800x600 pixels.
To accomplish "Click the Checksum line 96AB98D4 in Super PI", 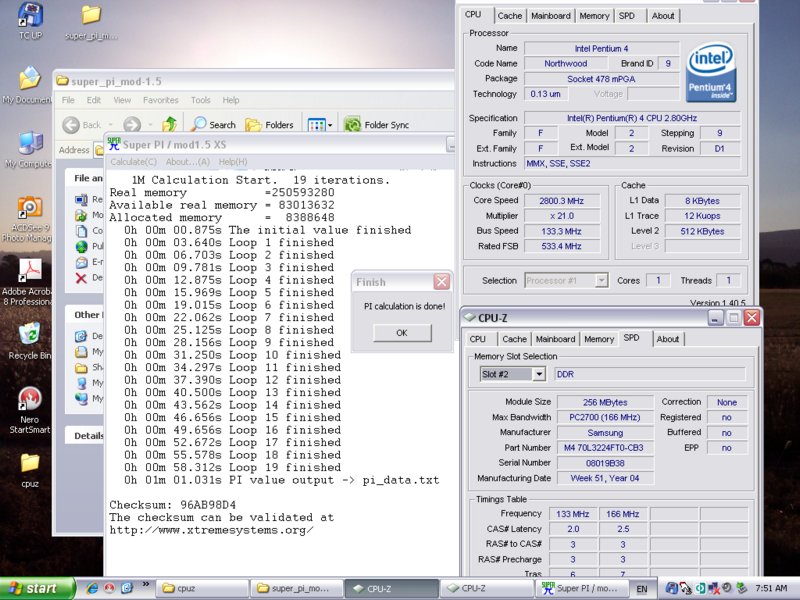I will [x=172, y=505].
